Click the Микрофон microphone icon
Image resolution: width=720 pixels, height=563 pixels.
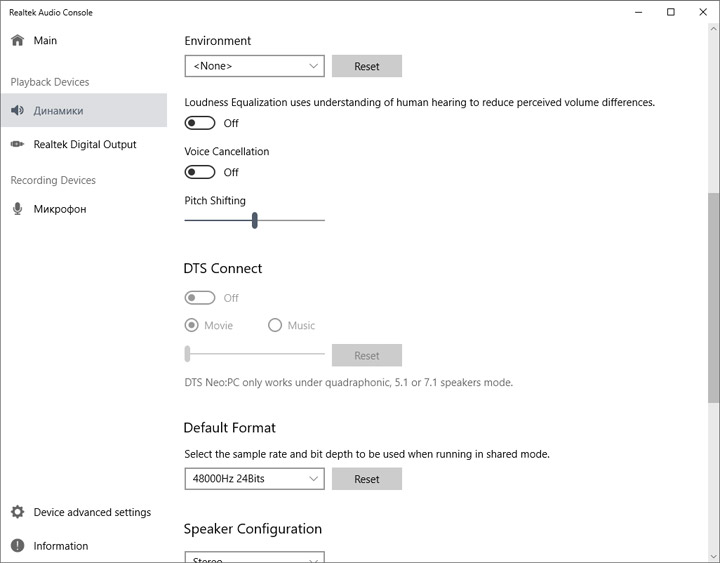pos(17,209)
